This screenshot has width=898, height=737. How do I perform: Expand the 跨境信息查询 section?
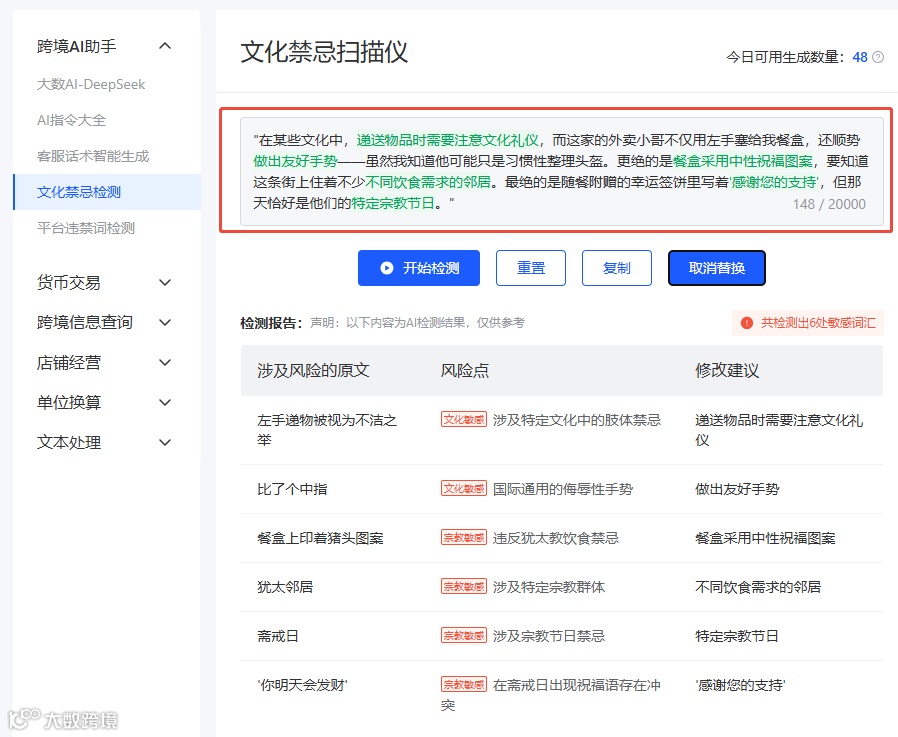165,322
